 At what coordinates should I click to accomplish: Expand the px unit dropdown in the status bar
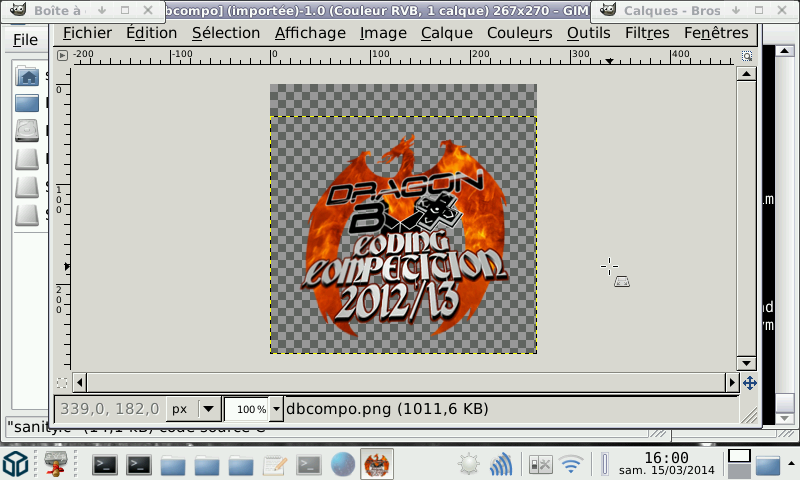208,409
